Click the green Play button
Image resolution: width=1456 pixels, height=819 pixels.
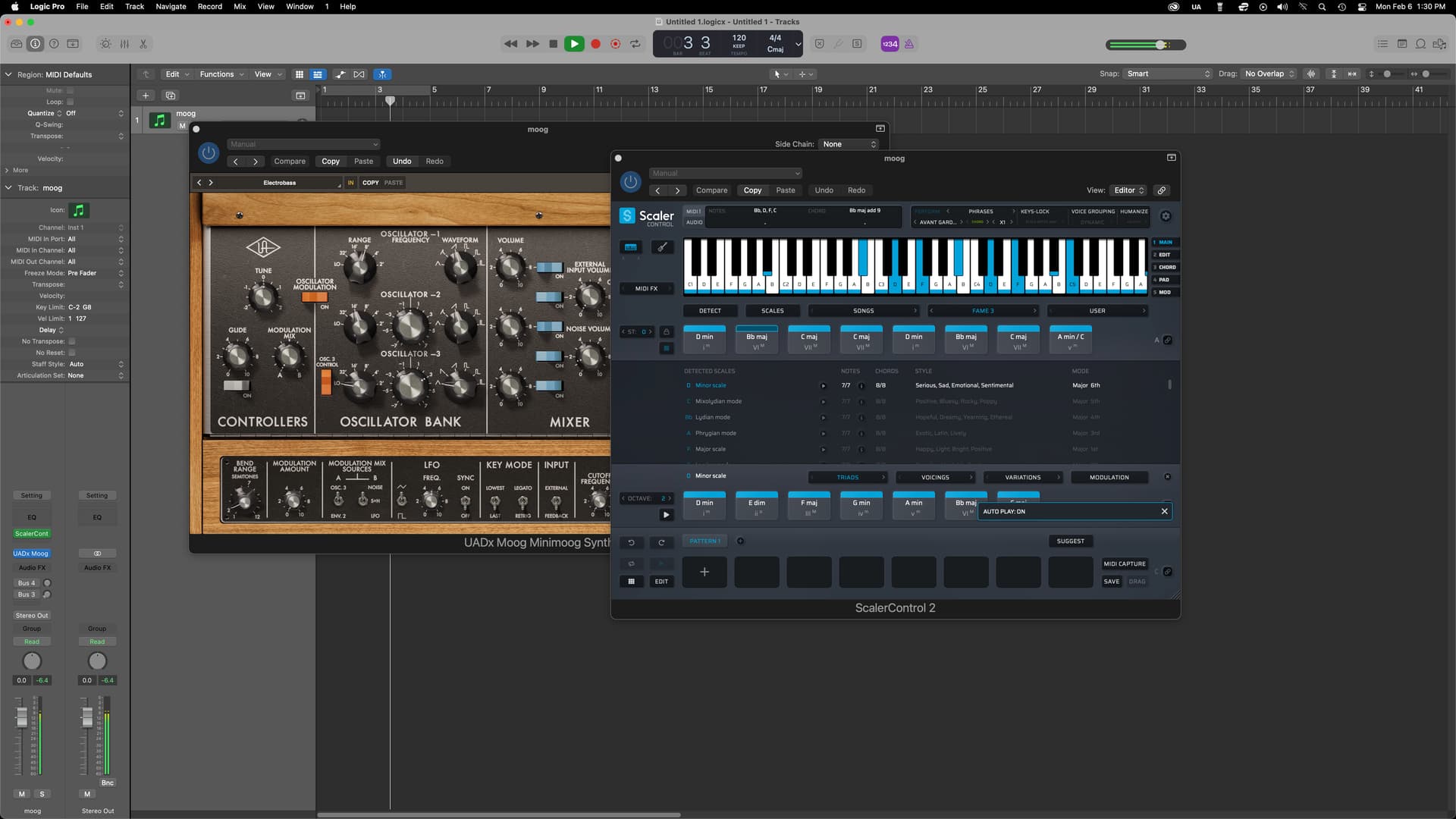coord(574,44)
